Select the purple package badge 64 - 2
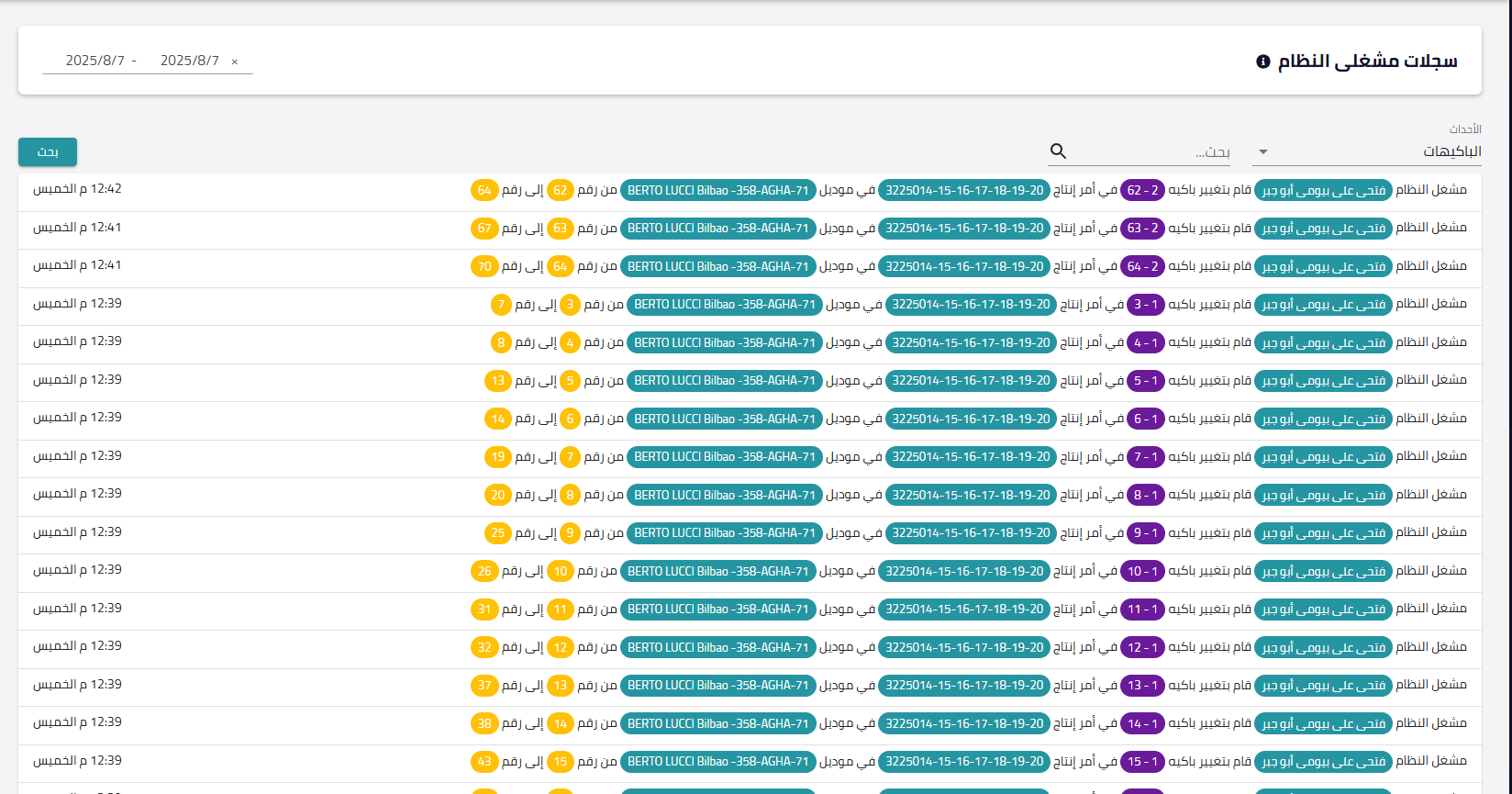This screenshot has height=794, width=1512. point(1143,266)
